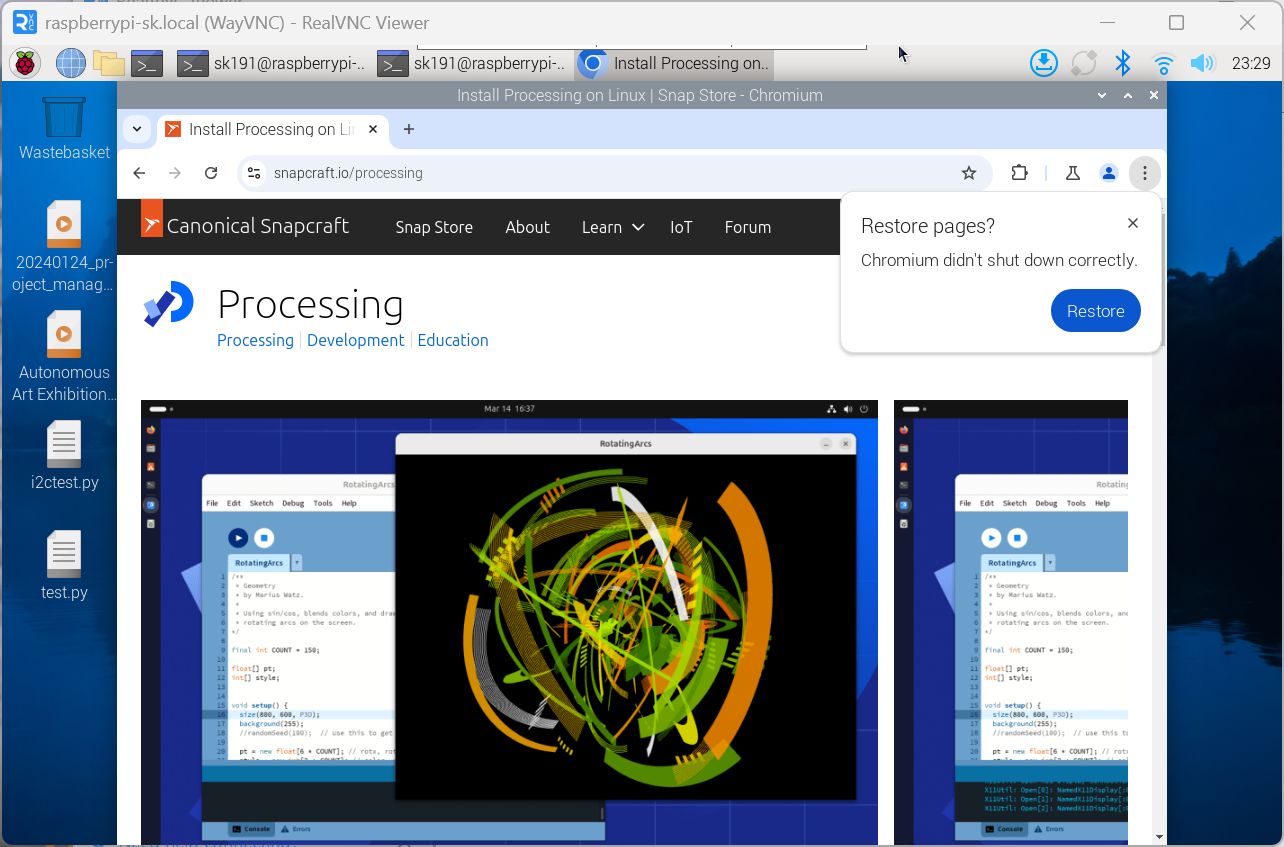1284x847 pixels.
Task: Select the test.py desktop file
Action: 64,567
